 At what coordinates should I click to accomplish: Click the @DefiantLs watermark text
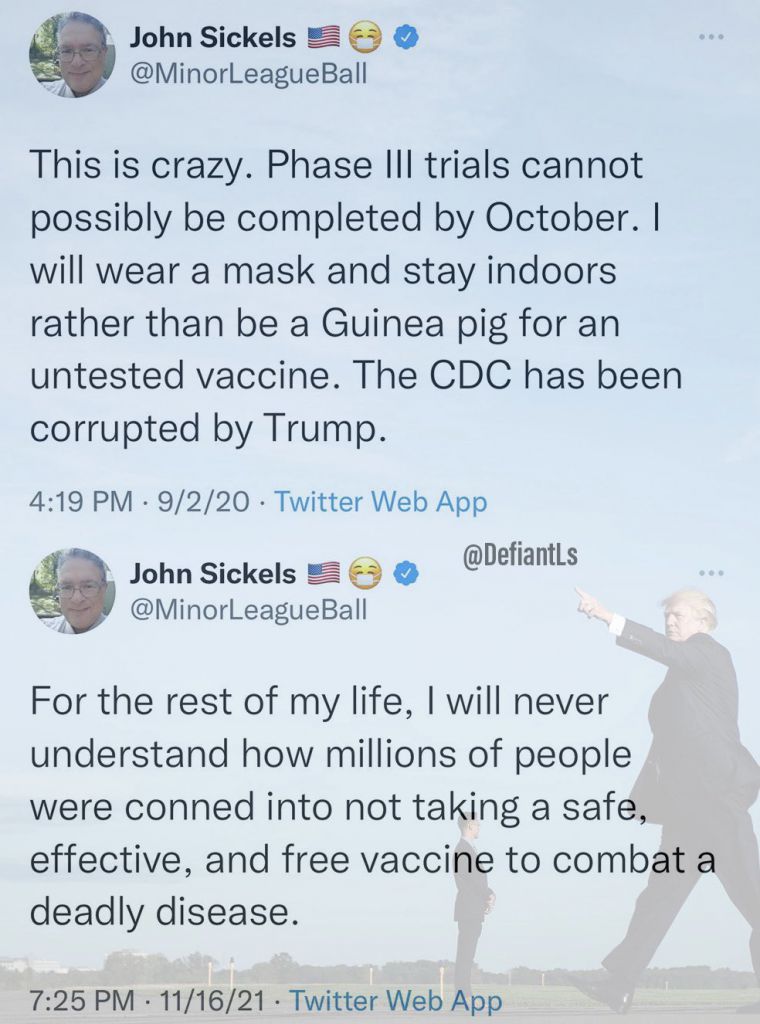520,556
